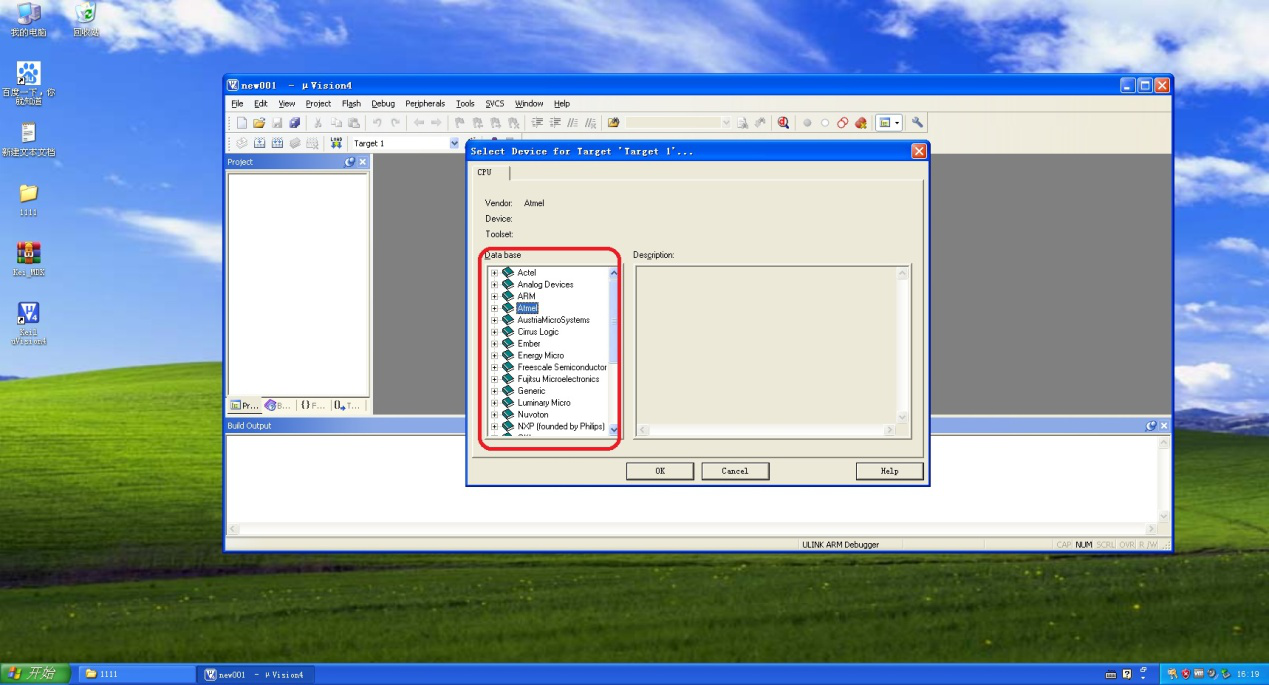
Task: Start debug session with magnifier icon
Action: 783,123
